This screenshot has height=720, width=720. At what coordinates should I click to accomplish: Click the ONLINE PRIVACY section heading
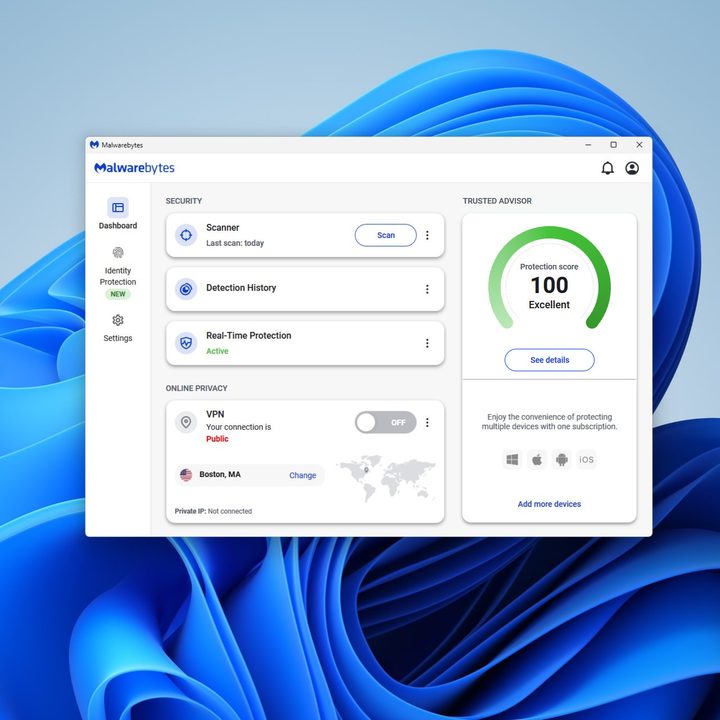tap(197, 388)
